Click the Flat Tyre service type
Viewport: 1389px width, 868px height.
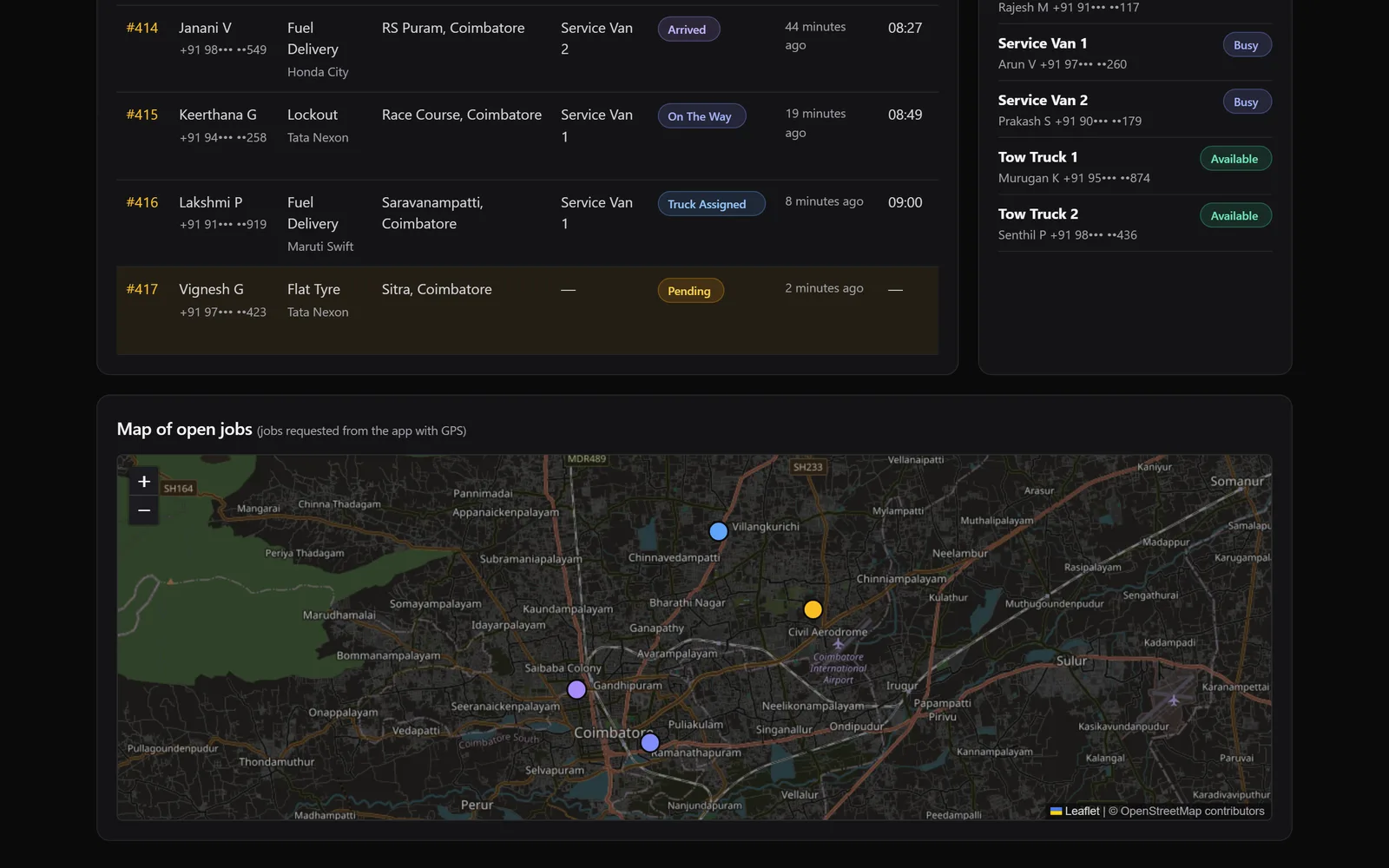[x=313, y=289]
